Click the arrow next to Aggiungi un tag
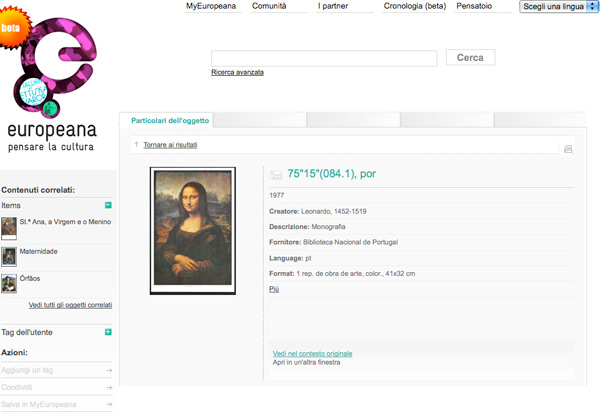The width and height of the screenshot is (600, 412). pyautogui.click(x=108, y=370)
